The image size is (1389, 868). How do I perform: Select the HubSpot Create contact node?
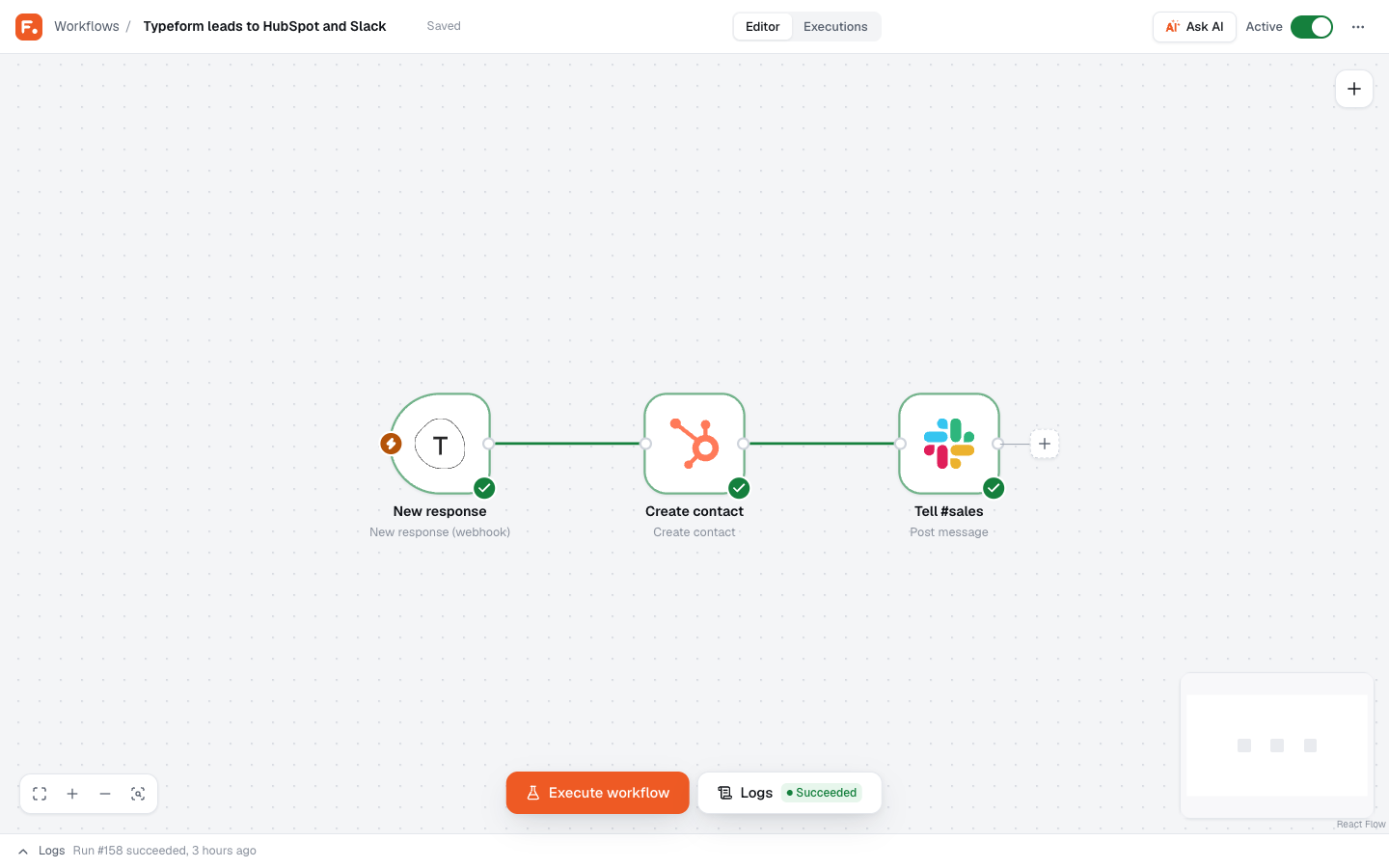[694, 444]
